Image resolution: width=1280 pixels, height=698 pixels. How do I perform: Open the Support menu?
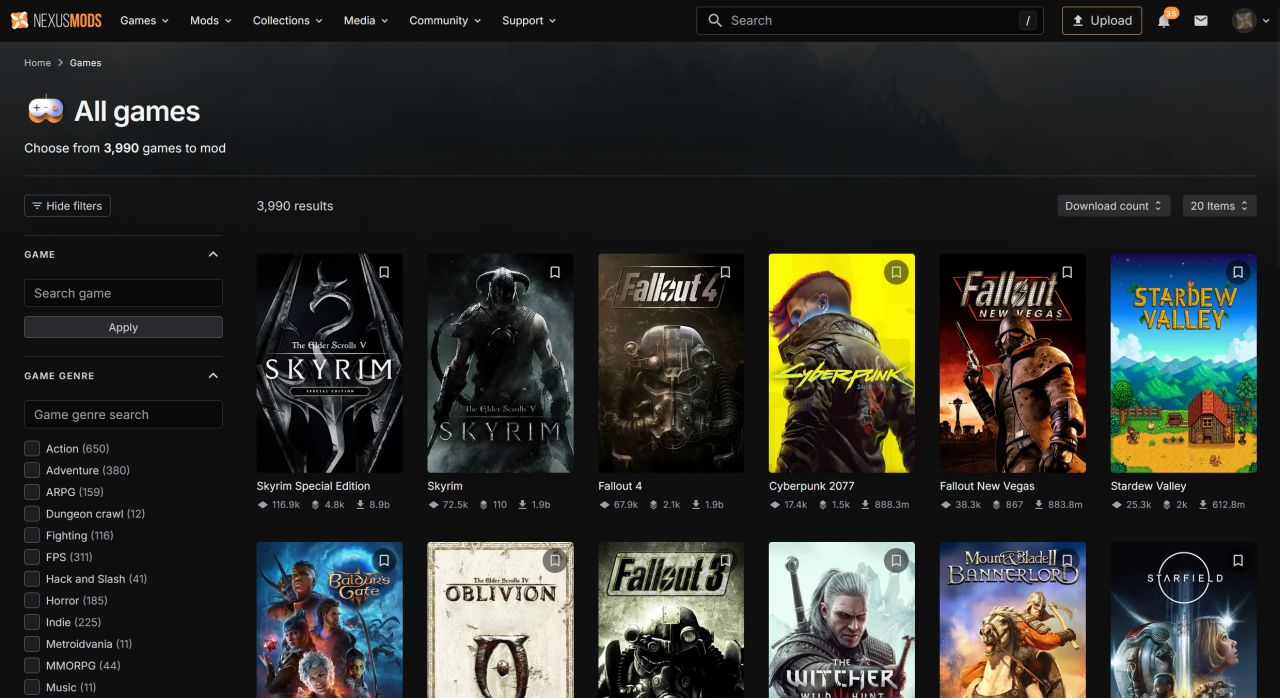(529, 20)
